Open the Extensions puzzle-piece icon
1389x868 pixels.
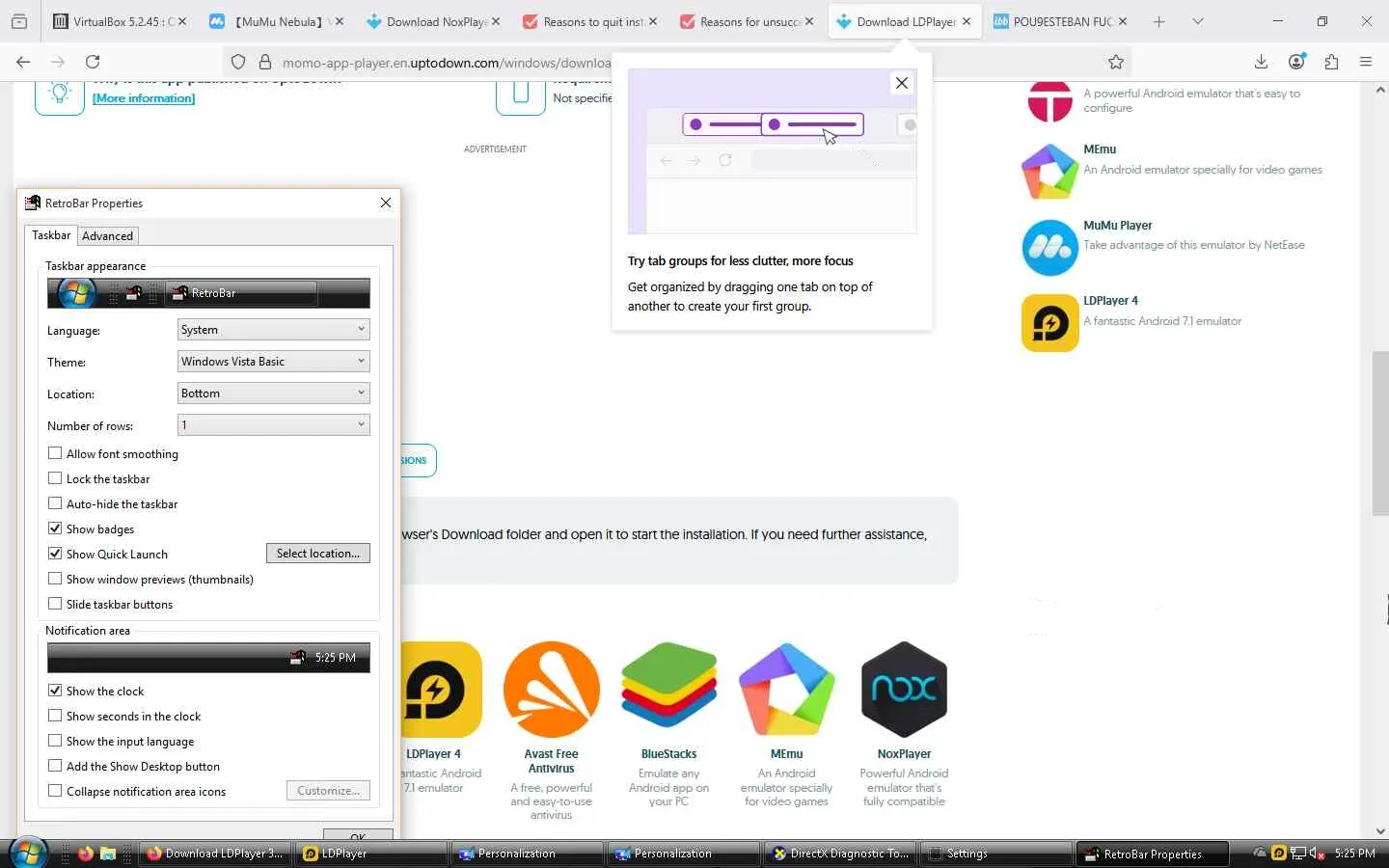click(1331, 62)
